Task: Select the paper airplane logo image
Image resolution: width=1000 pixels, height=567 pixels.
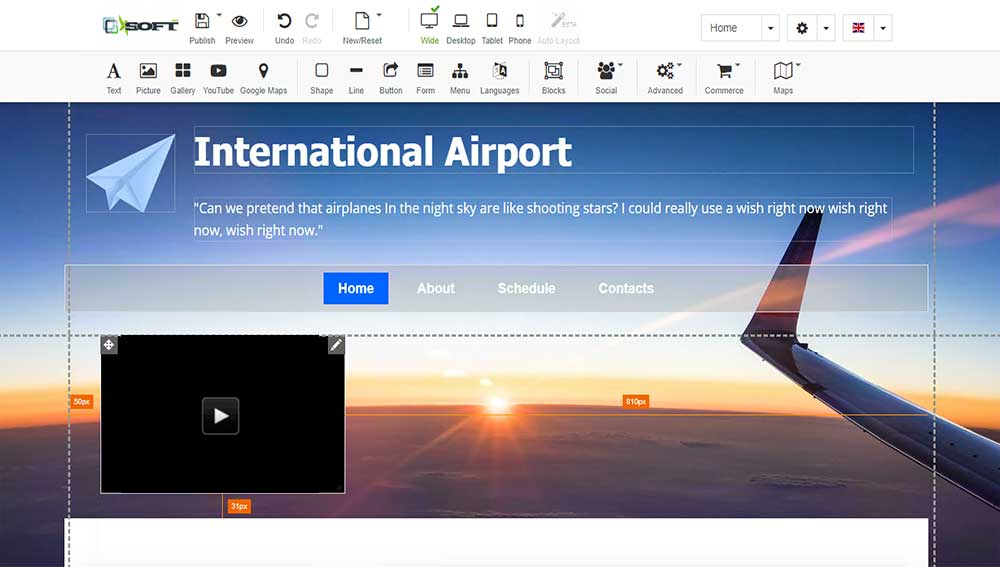Action: click(131, 173)
